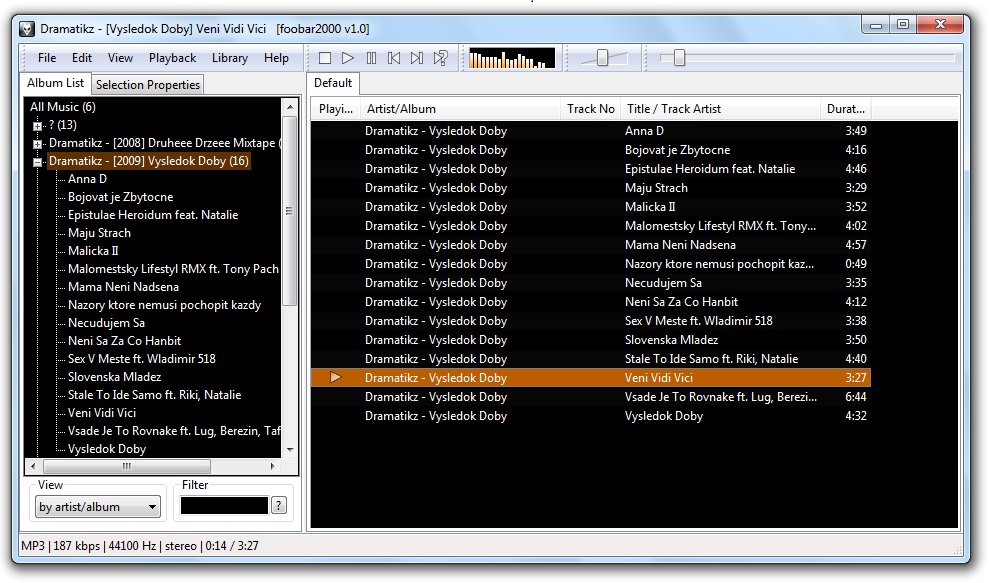Click the playing indicator arrow on Veni Vidi Vici row
This screenshot has height=583, width=989.
pyautogui.click(x=336, y=377)
